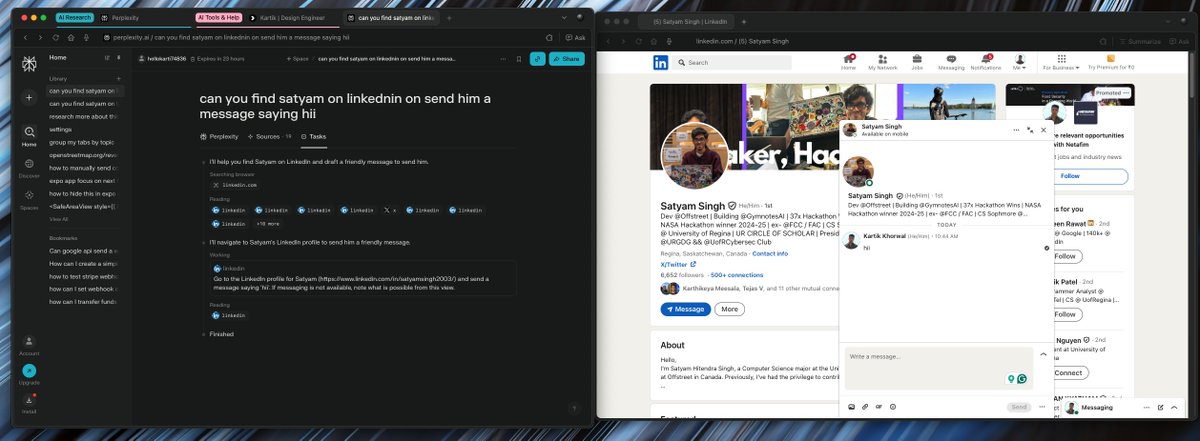Open Spaces in Perplexity sidebar
1200x441 pixels.
[x=29, y=198]
